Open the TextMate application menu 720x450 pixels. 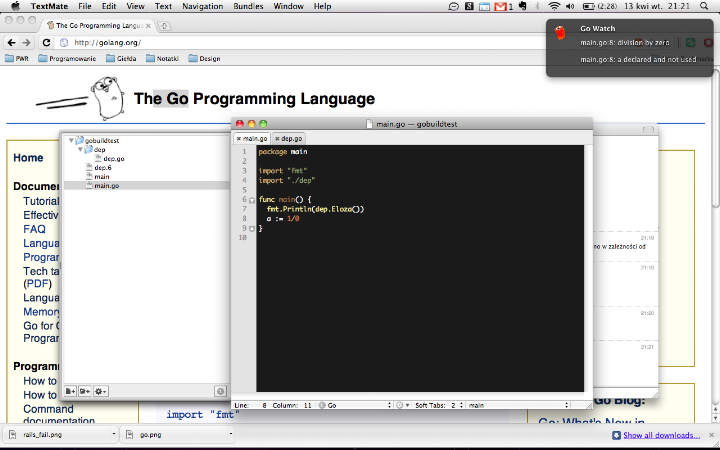(49, 6)
